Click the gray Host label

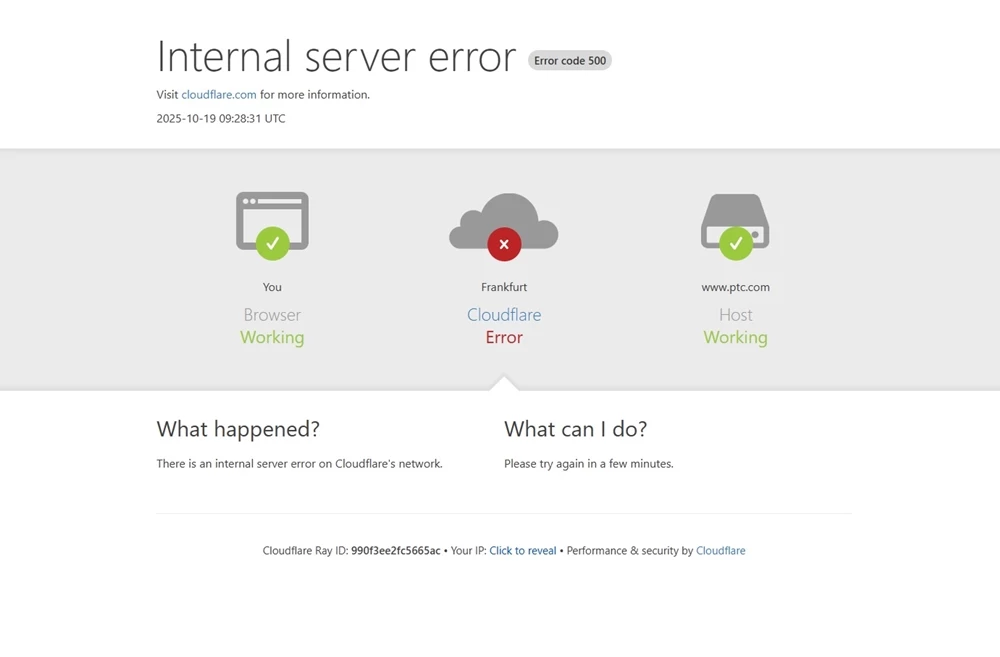click(x=735, y=314)
